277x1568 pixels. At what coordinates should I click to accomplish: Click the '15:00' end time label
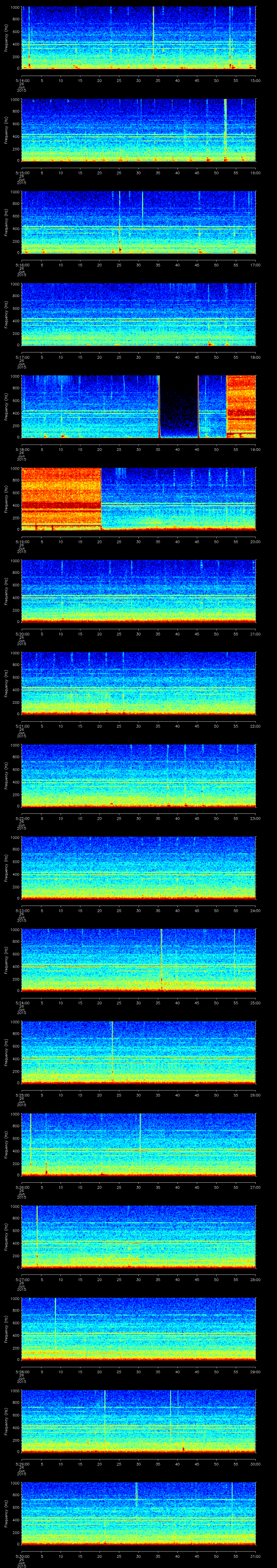click(255, 80)
